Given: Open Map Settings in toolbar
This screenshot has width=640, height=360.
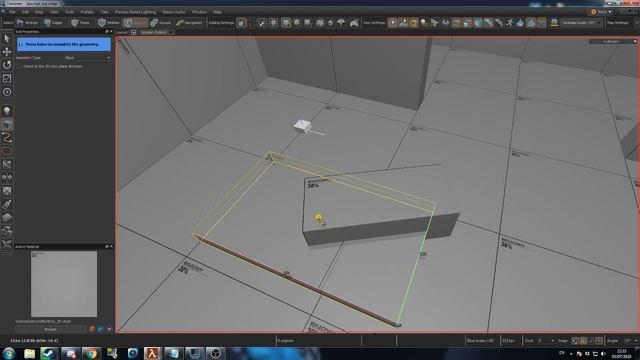Looking at the screenshot, I should pos(618,23).
